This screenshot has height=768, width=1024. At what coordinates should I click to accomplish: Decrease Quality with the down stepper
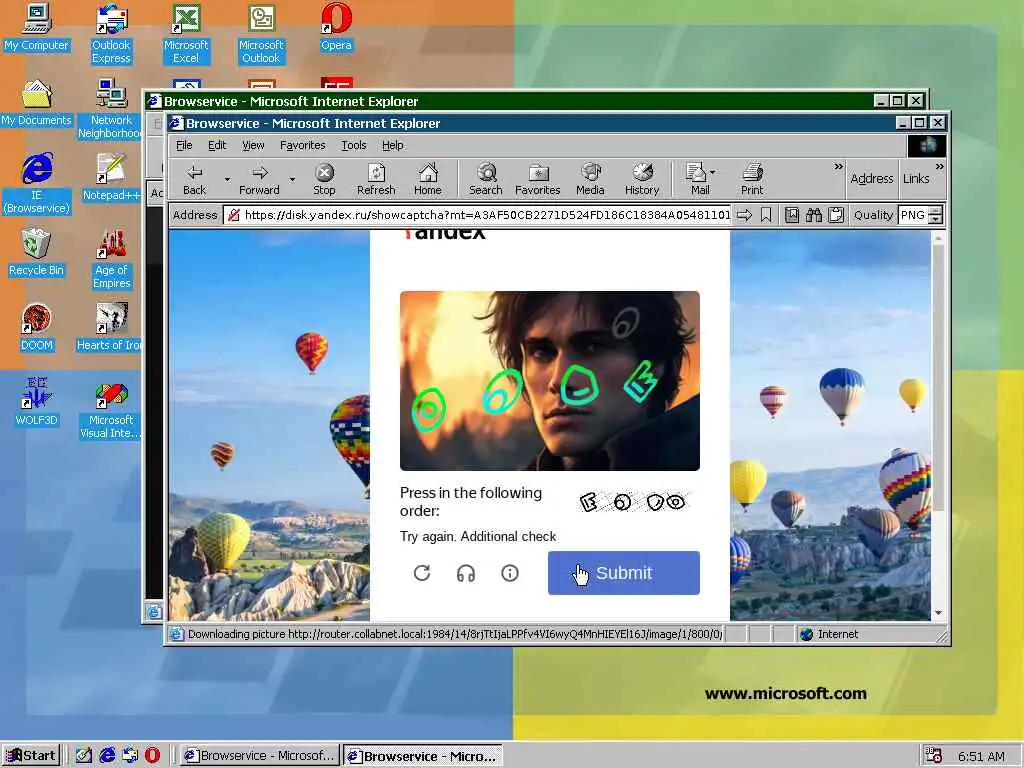[935, 219]
